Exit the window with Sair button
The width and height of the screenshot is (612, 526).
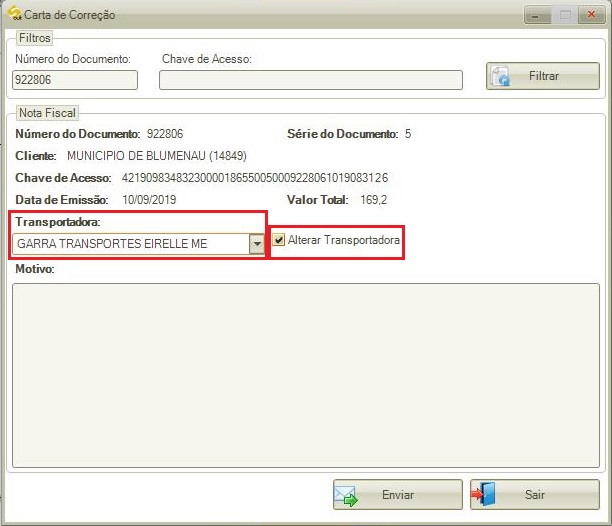click(534, 494)
